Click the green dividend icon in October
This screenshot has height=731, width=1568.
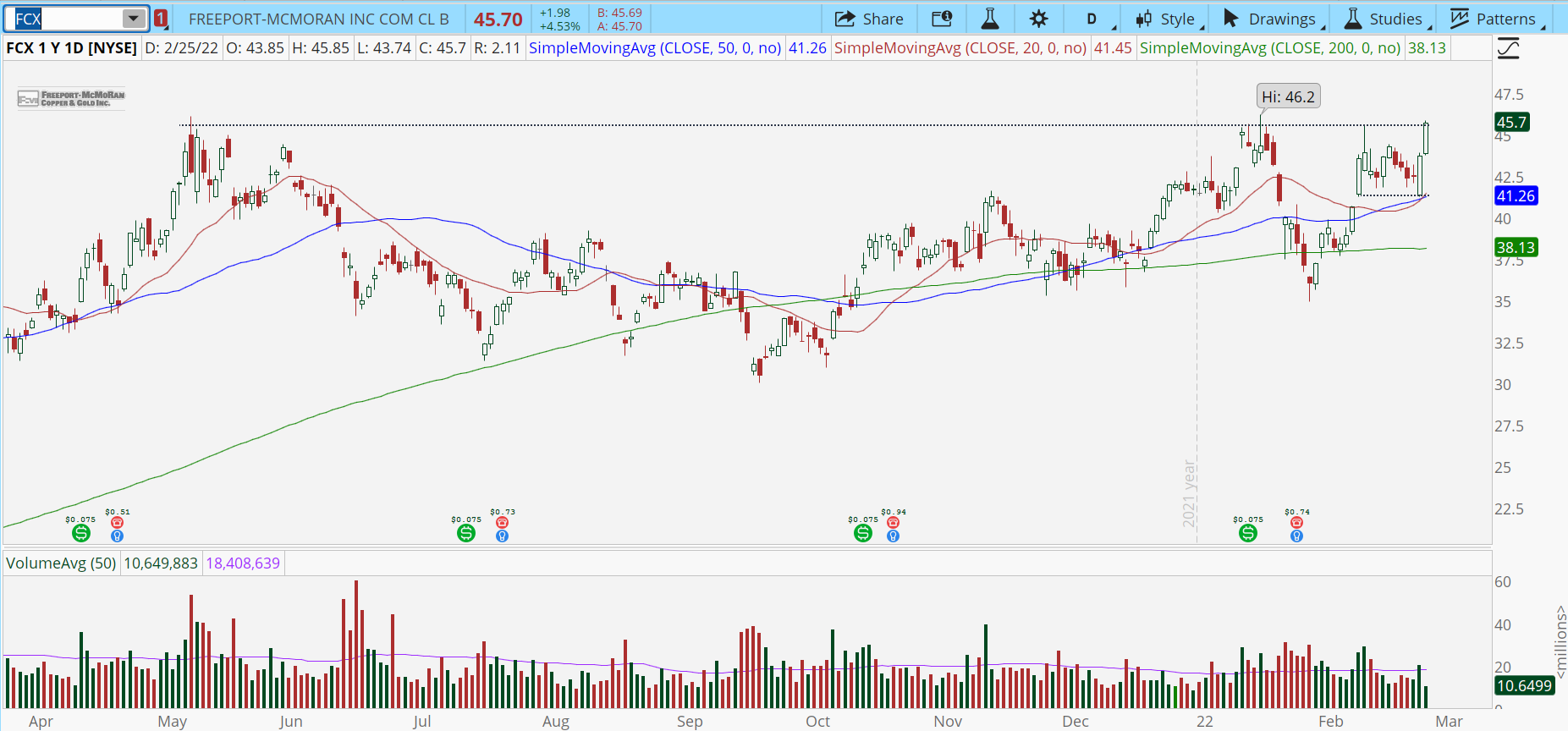click(x=863, y=533)
